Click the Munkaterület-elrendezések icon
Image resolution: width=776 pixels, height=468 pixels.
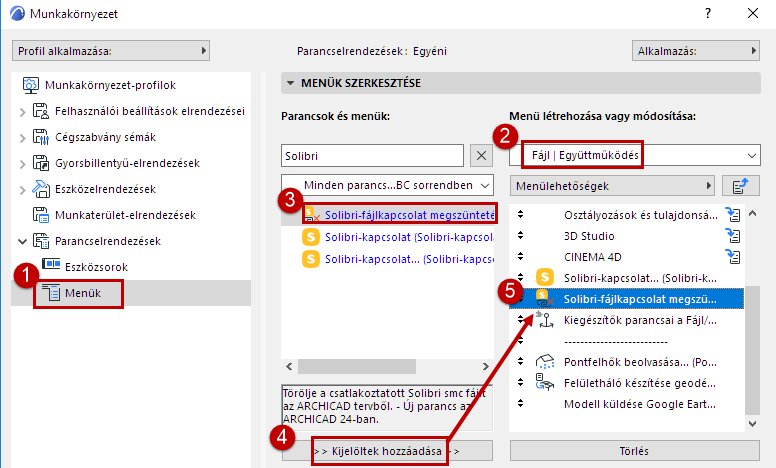(42, 215)
